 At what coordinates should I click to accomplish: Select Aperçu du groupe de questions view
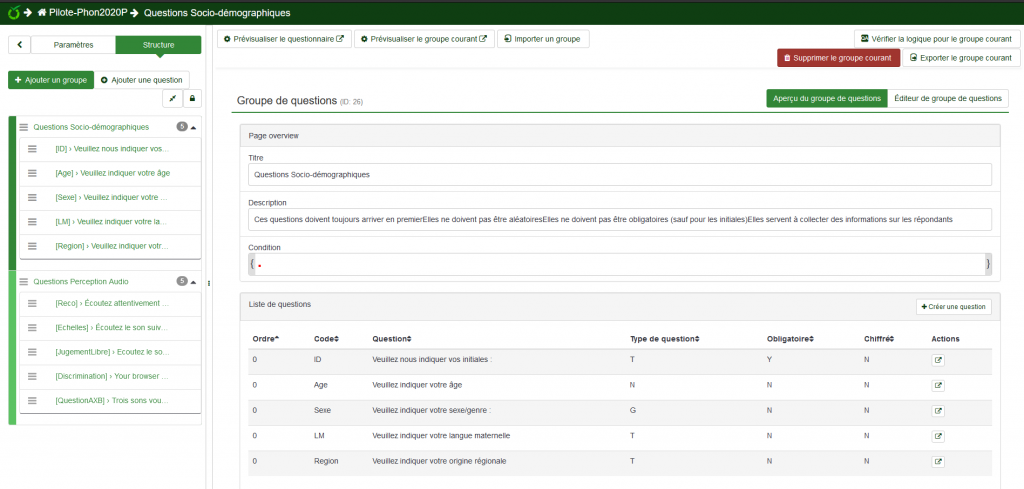[827, 98]
